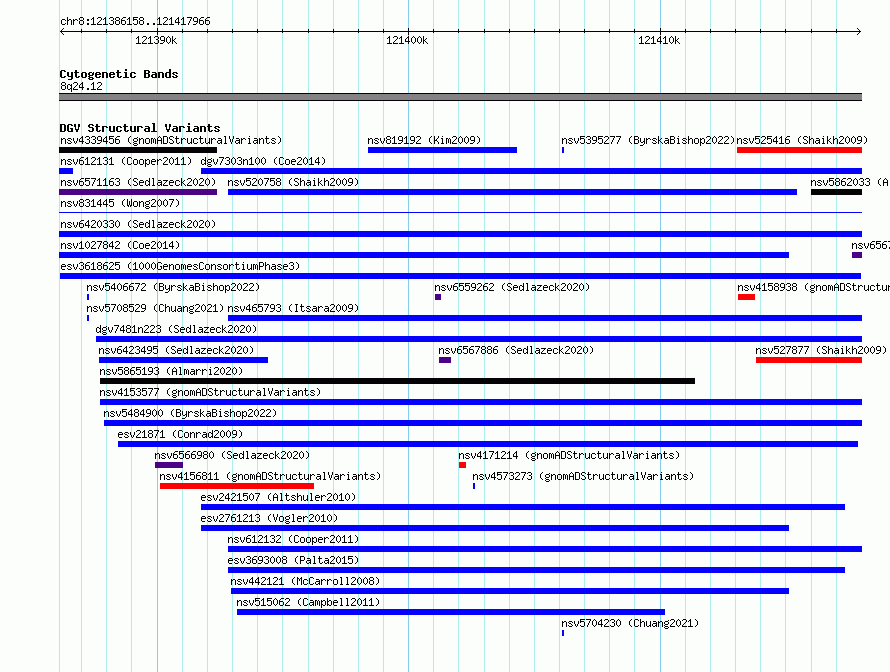Screen dimensions: 890x672
Task: Click the nsv527877 (Shaikh2009) red bar
Action: click(809, 360)
